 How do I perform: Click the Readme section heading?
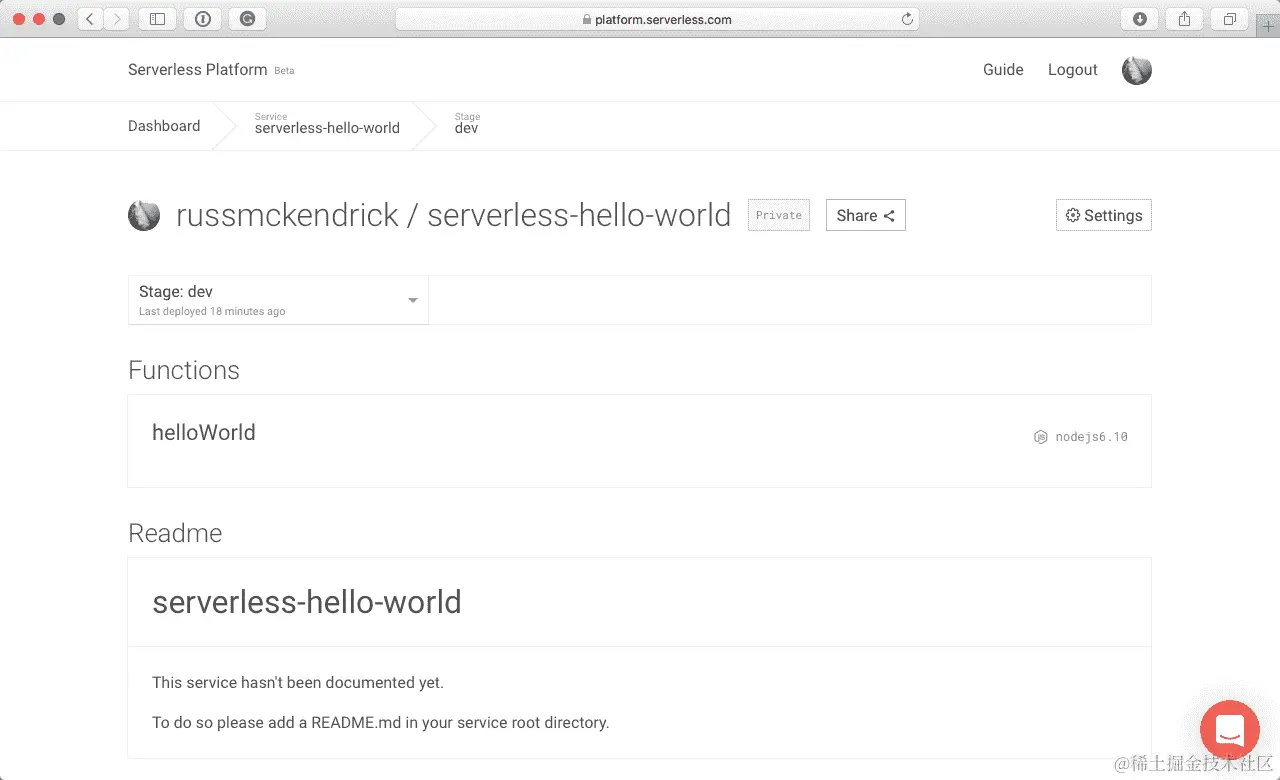[x=175, y=533]
